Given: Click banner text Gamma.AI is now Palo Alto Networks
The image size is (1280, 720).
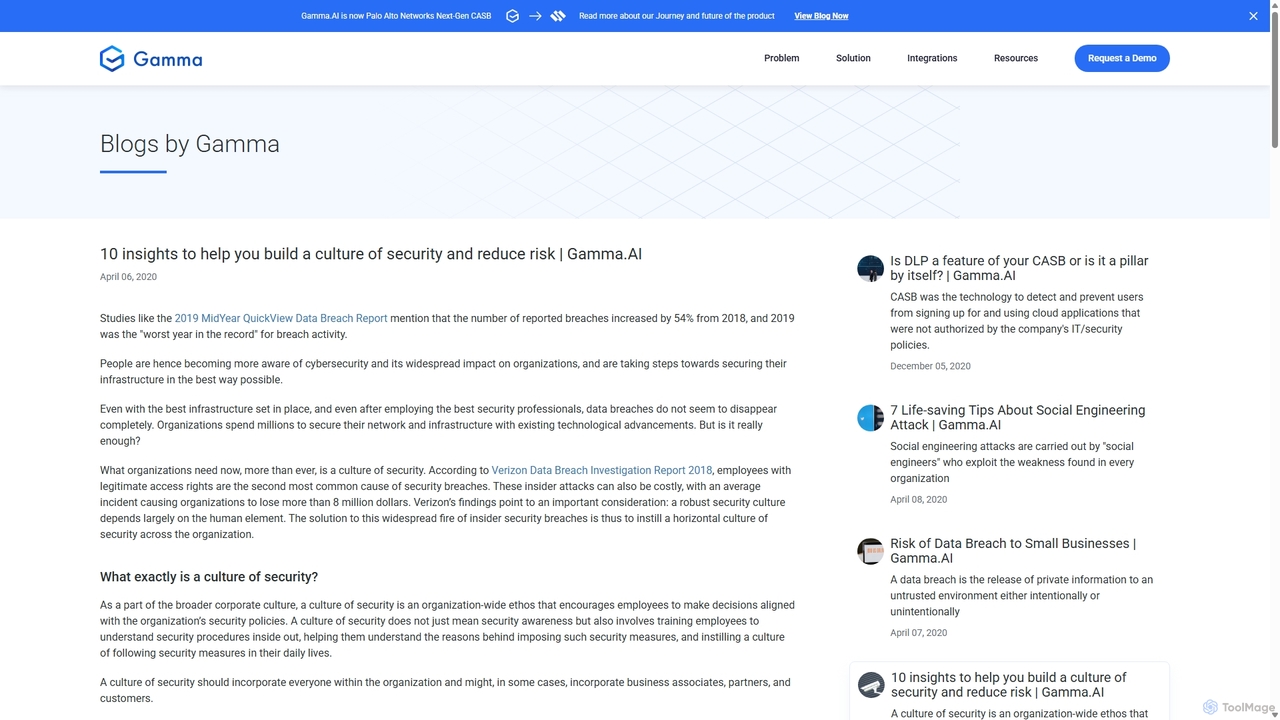Looking at the screenshot, I should coord(396,16).
